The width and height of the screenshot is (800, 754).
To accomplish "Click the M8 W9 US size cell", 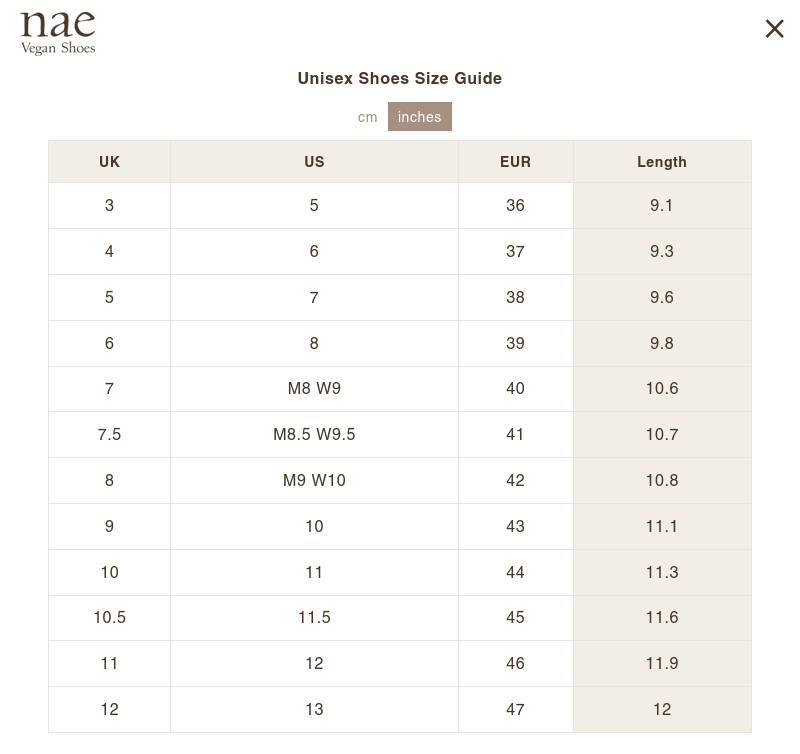I will coord(314,388).
